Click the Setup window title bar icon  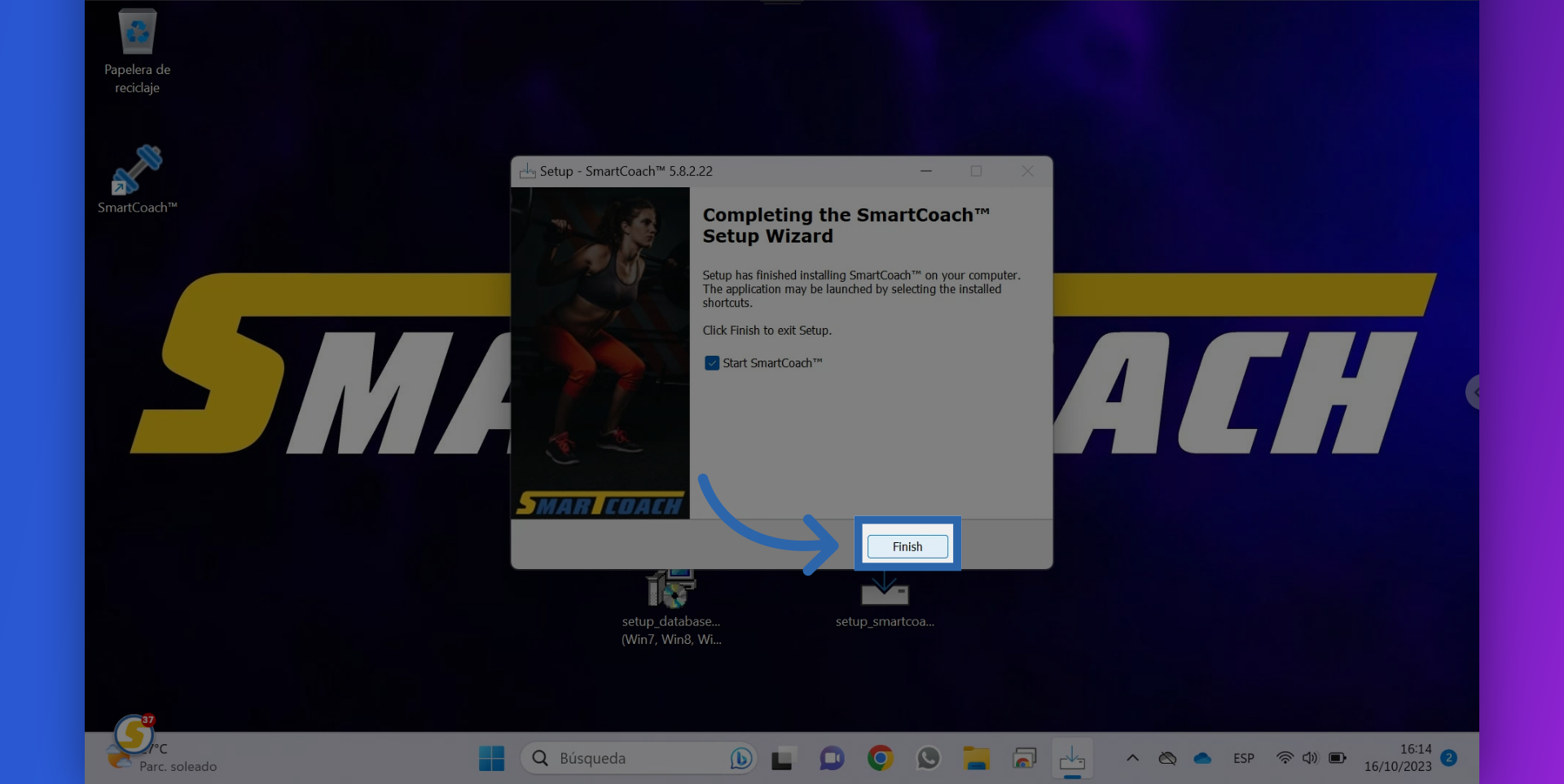point(528,171)
